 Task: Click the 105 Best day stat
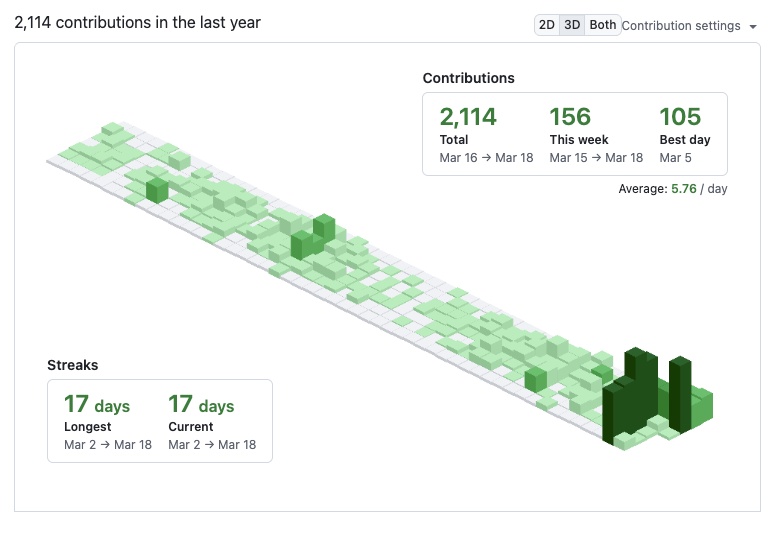point(680,117)
